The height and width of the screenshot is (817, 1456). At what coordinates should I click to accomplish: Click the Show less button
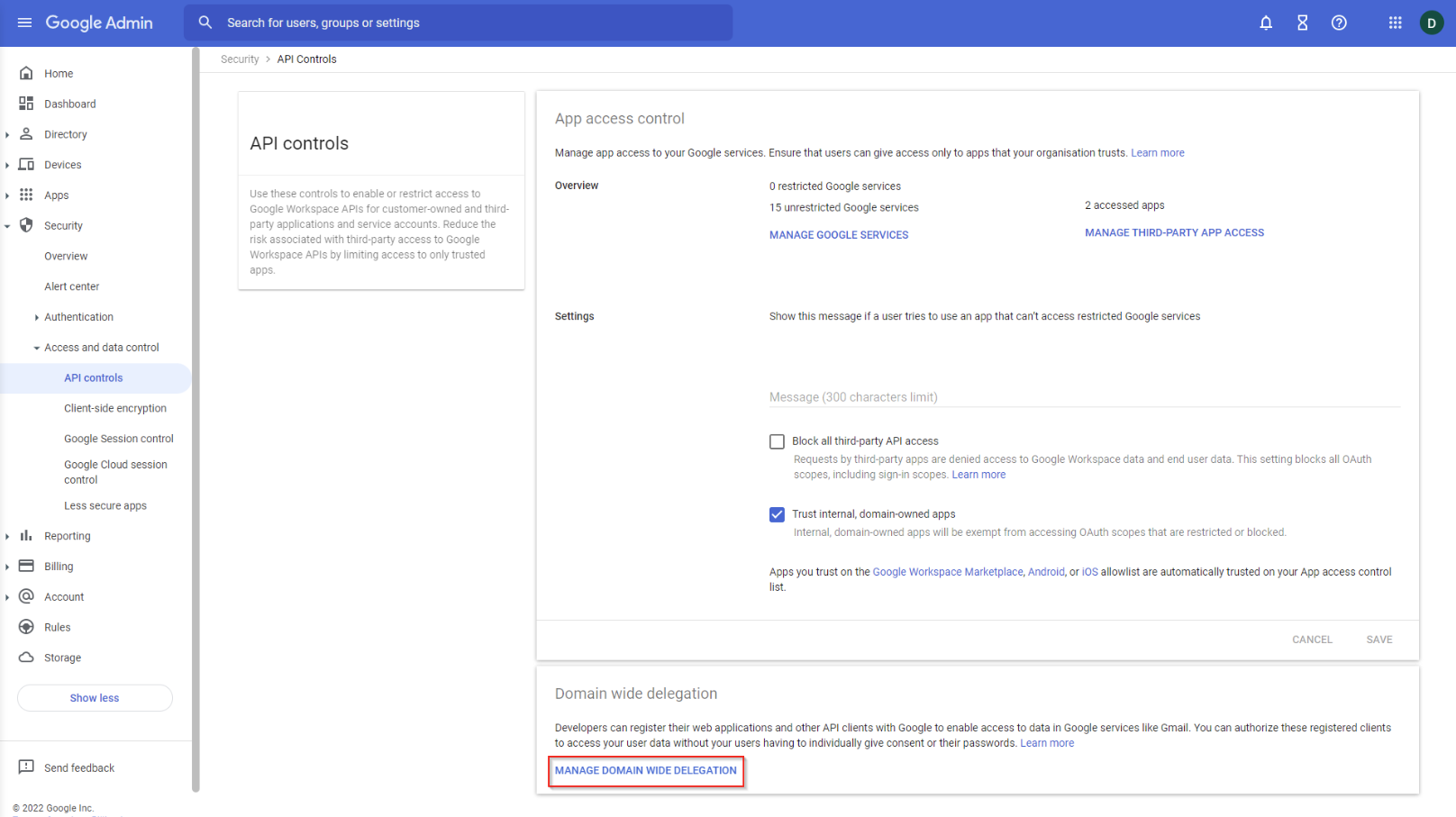point(95,698)
